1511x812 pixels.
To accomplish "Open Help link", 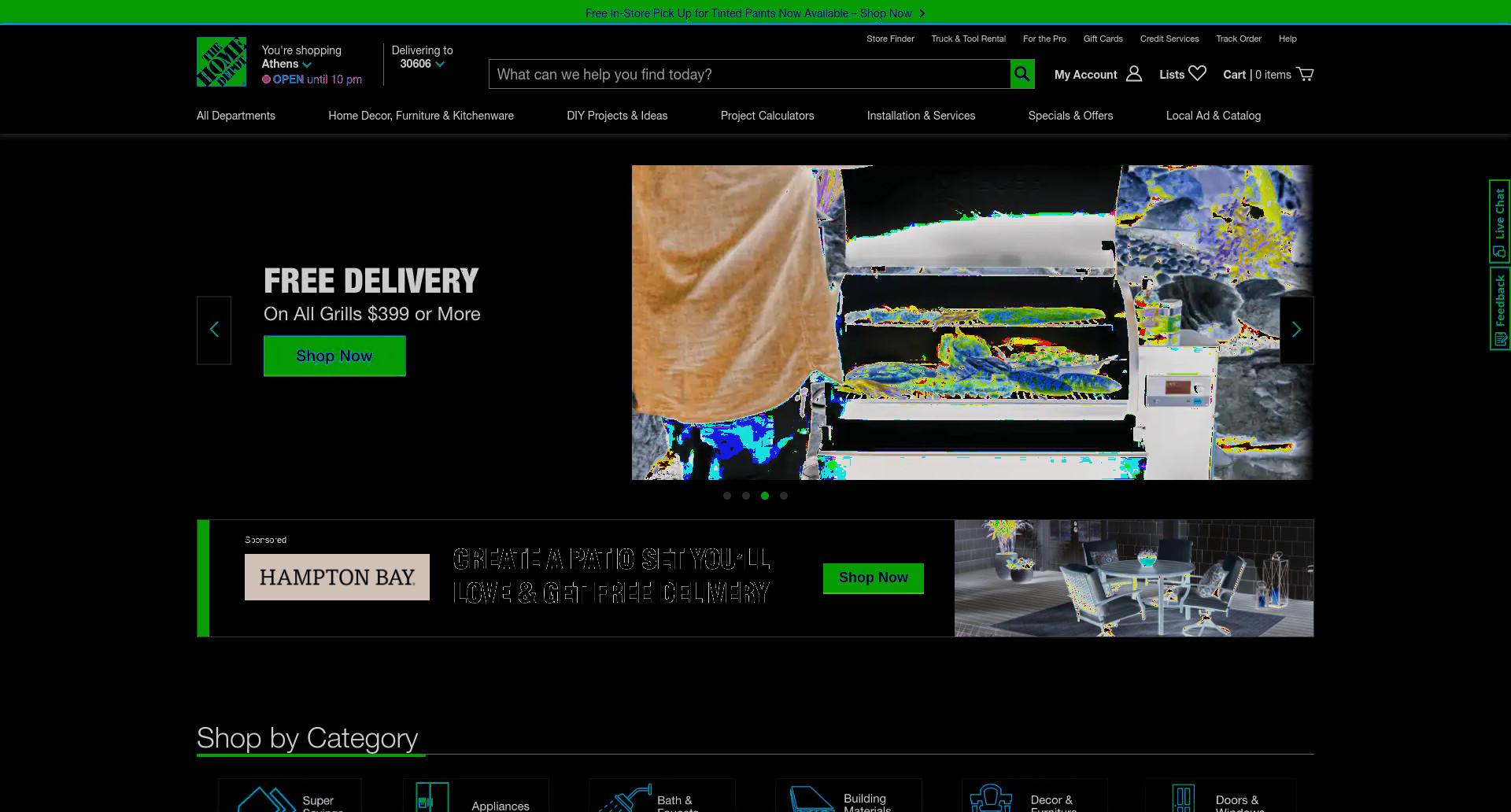I will tap(1287, 39).
